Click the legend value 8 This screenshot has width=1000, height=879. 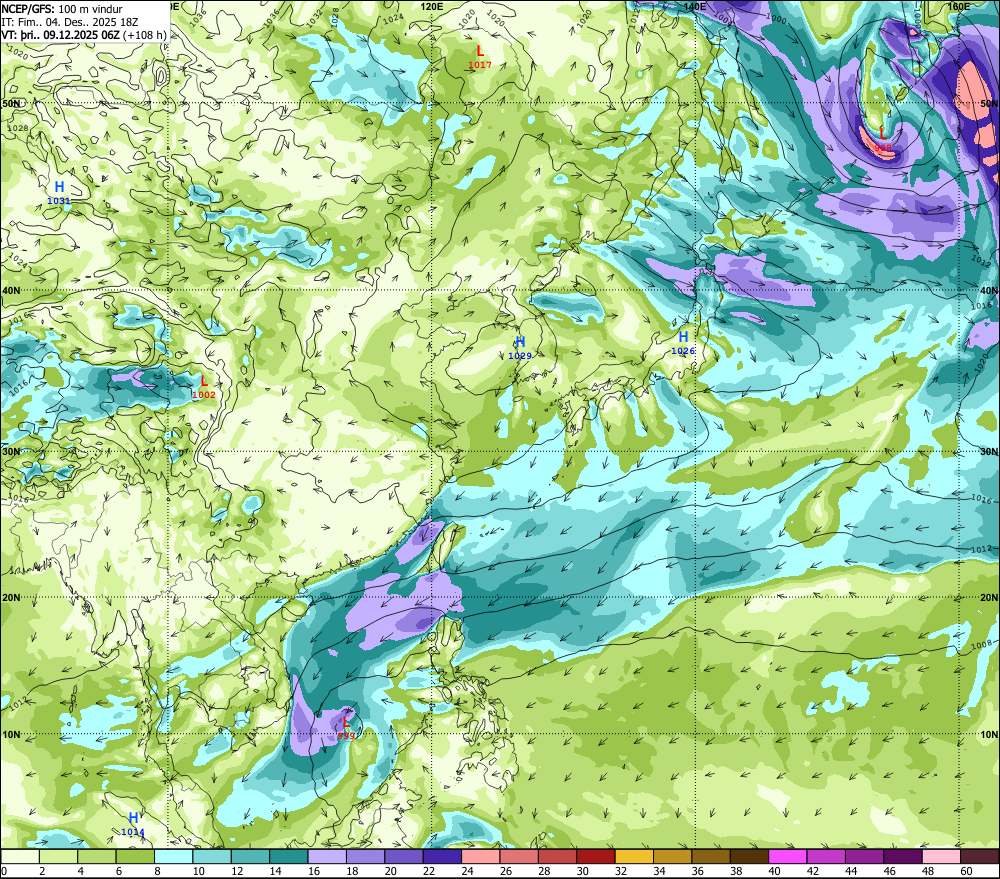[x=158, y=871]
